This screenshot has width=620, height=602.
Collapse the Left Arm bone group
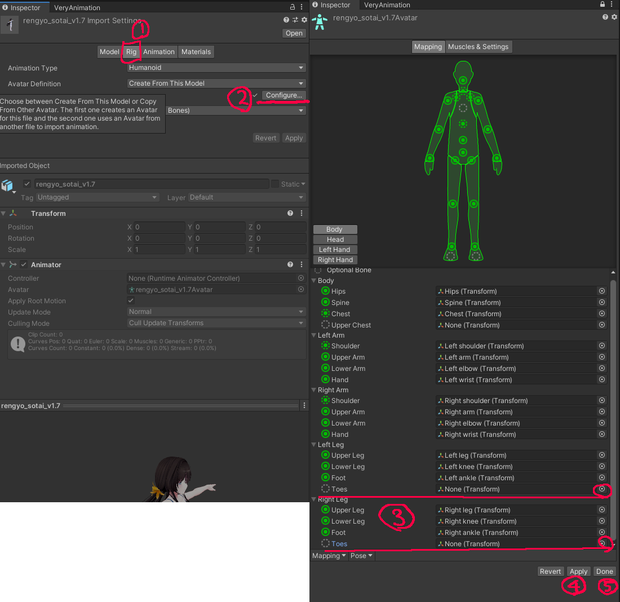[314, 335]
